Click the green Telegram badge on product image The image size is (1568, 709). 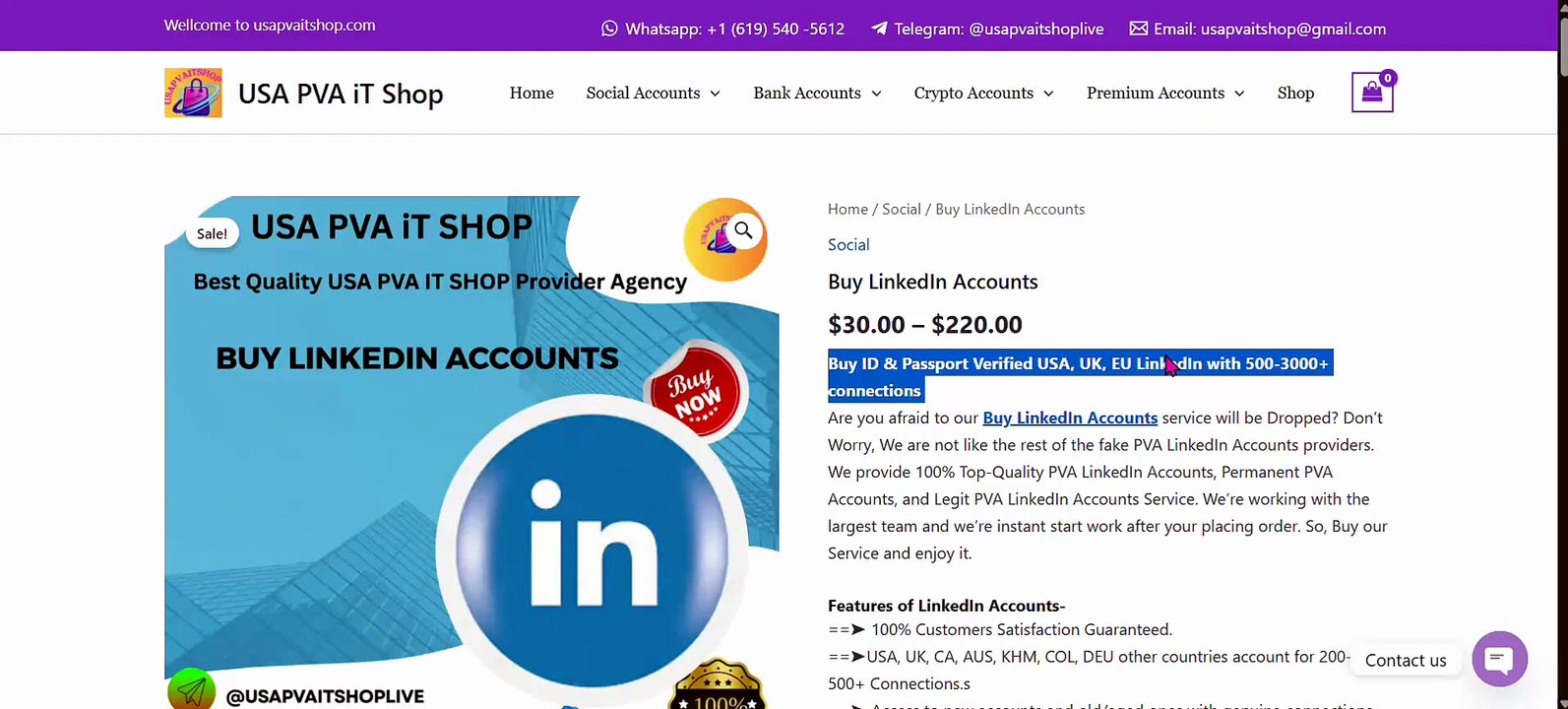[191, 689]
